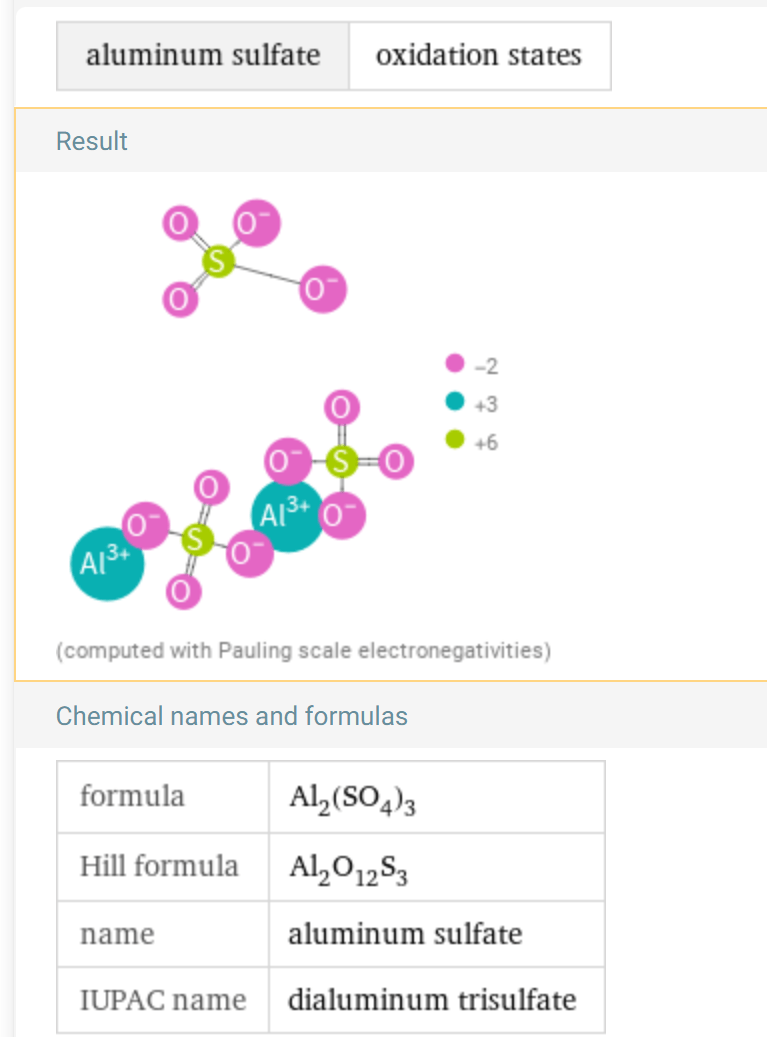This screenshot has height=1037, width=767.
Task: Click the Pauling scale electronegativities note
Action: pos(303,651)
